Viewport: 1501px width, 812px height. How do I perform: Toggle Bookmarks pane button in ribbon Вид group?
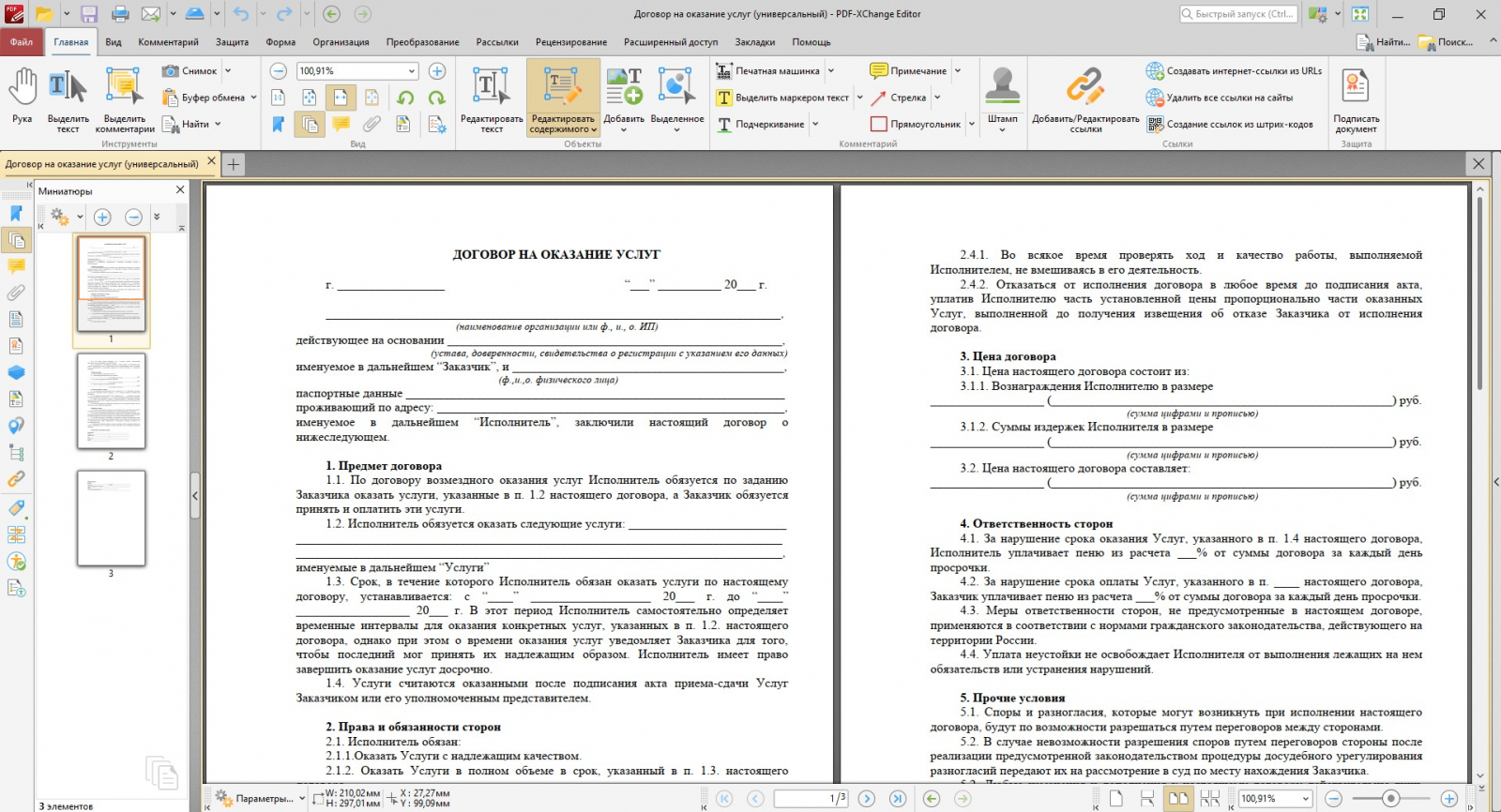click(x=279, y=124)
